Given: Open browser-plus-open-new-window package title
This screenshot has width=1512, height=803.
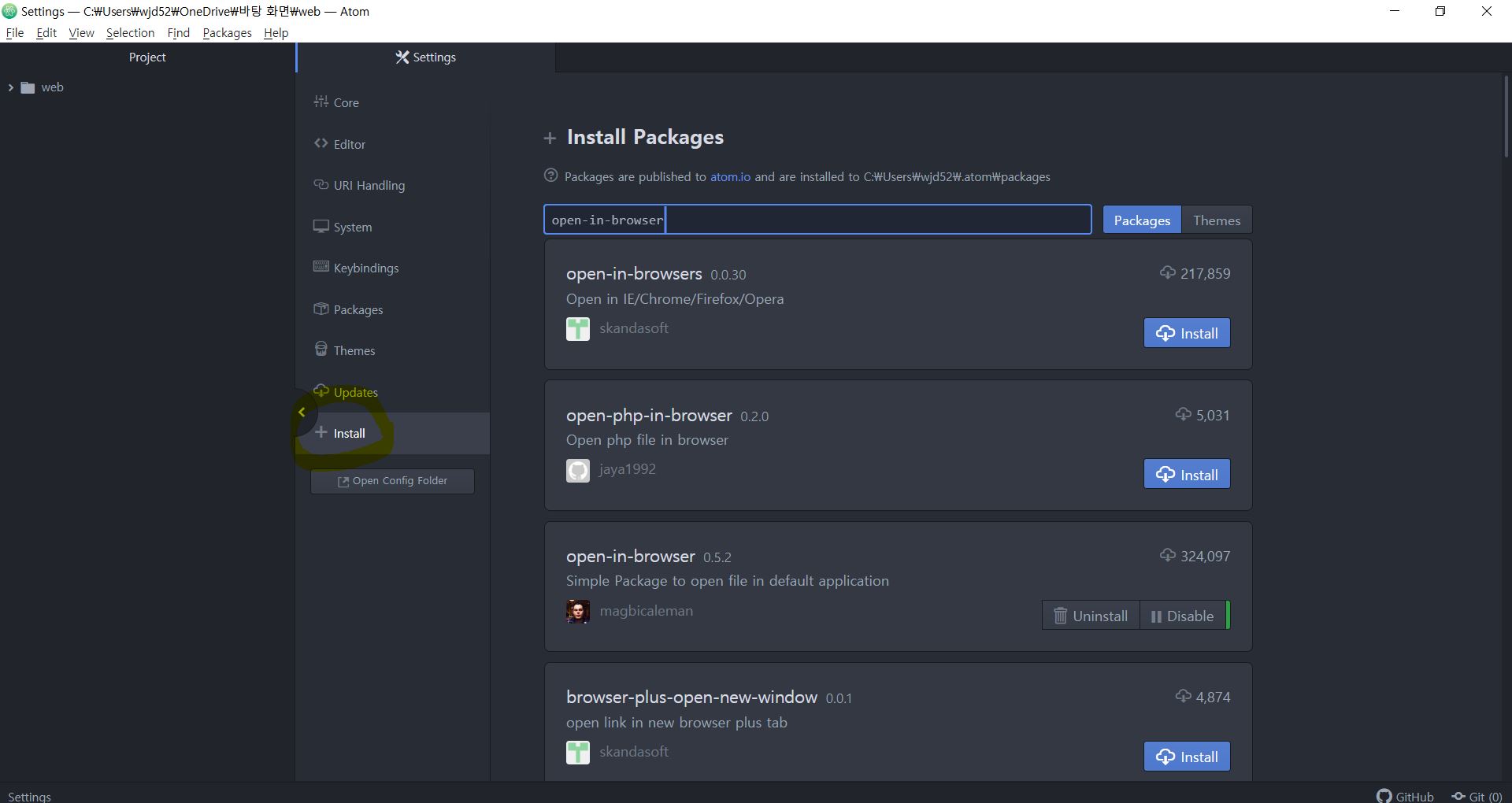Looking at the screenshot, I should pyautogui.click(x=691, y=697).
